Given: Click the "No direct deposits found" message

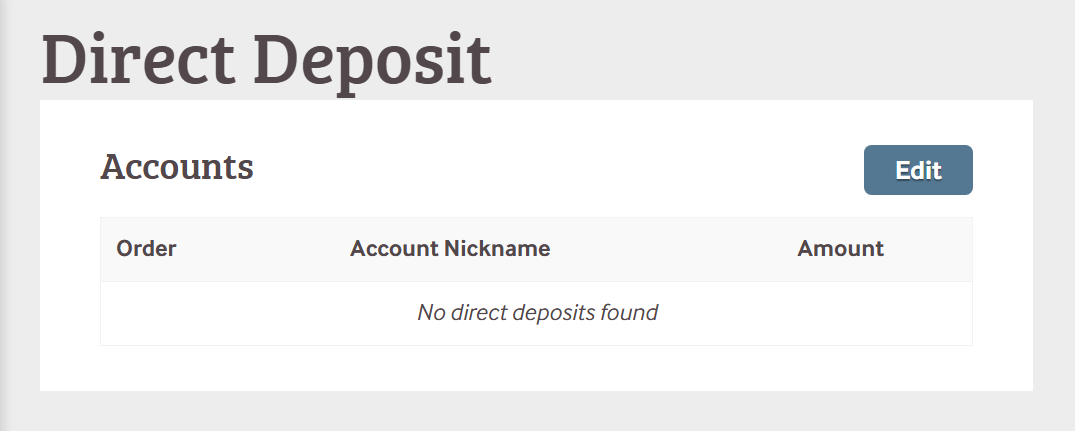Looking at the screenshot, I should (x=537, y=312).
